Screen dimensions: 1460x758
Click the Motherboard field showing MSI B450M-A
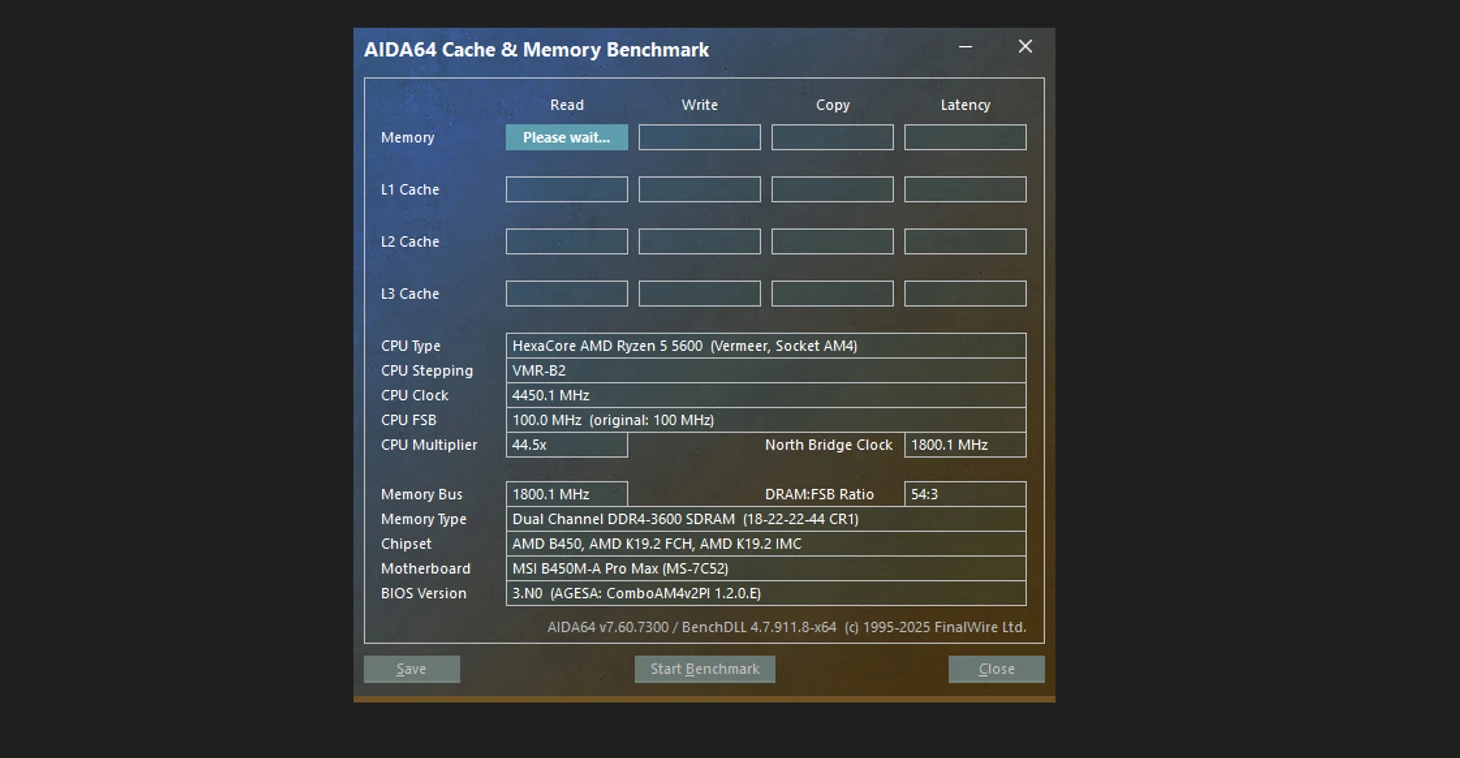tap(765, 568)
